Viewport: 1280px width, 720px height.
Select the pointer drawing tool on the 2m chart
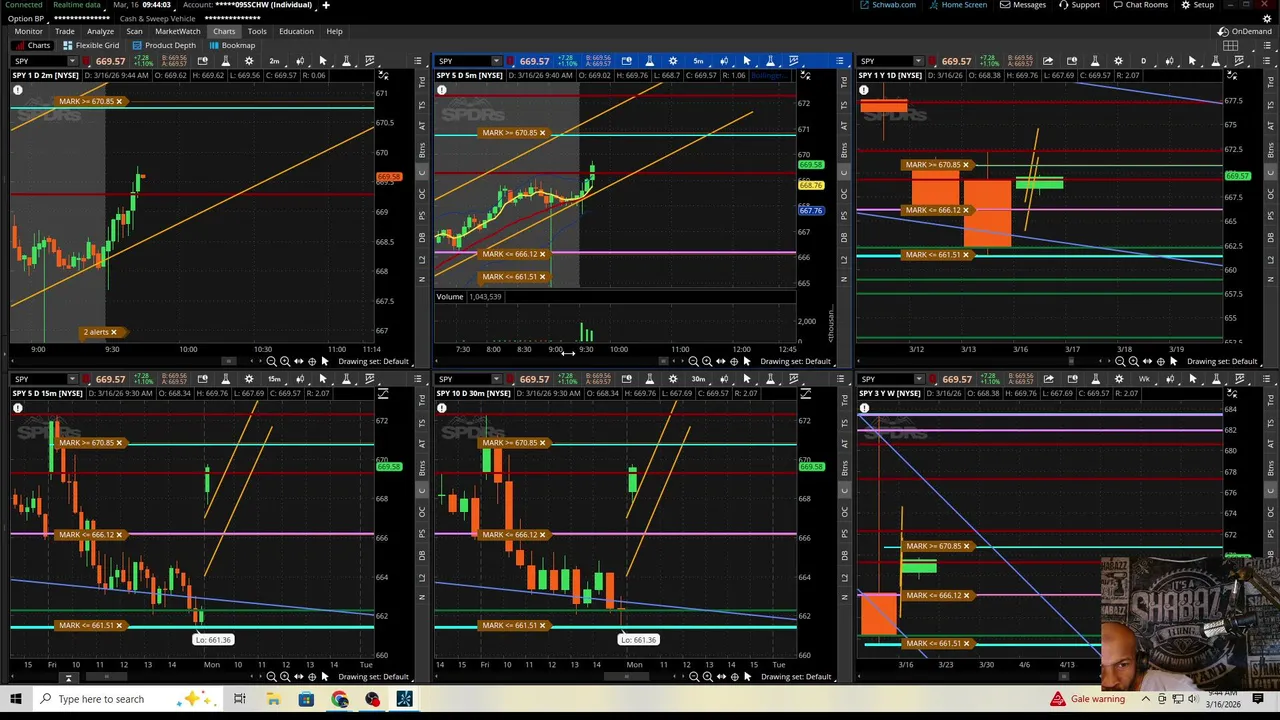tap(323, 61)
